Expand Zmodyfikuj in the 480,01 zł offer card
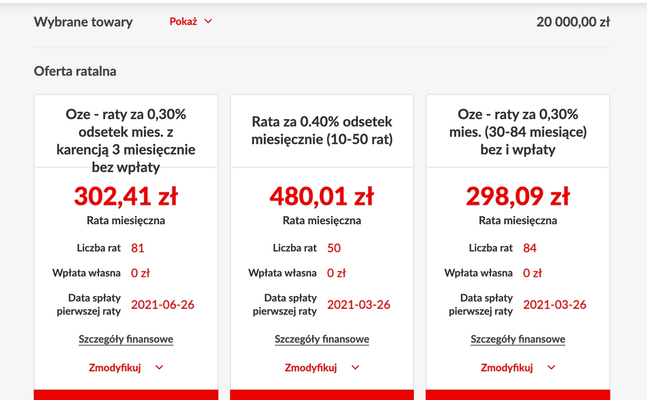This screenshot has width=647, height=400. tap(322, 367)
